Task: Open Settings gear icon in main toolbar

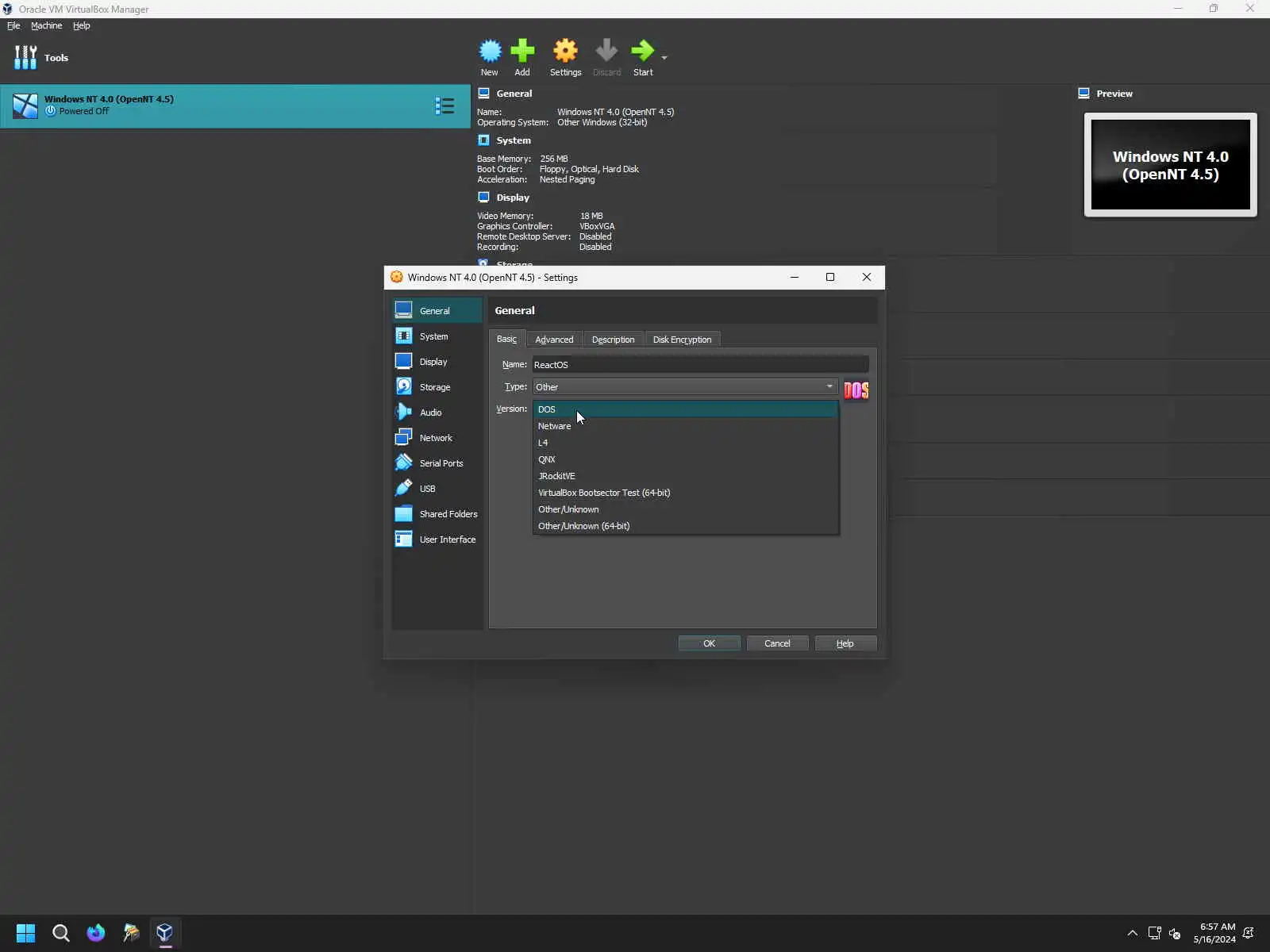Action: (x=565, y=57)
